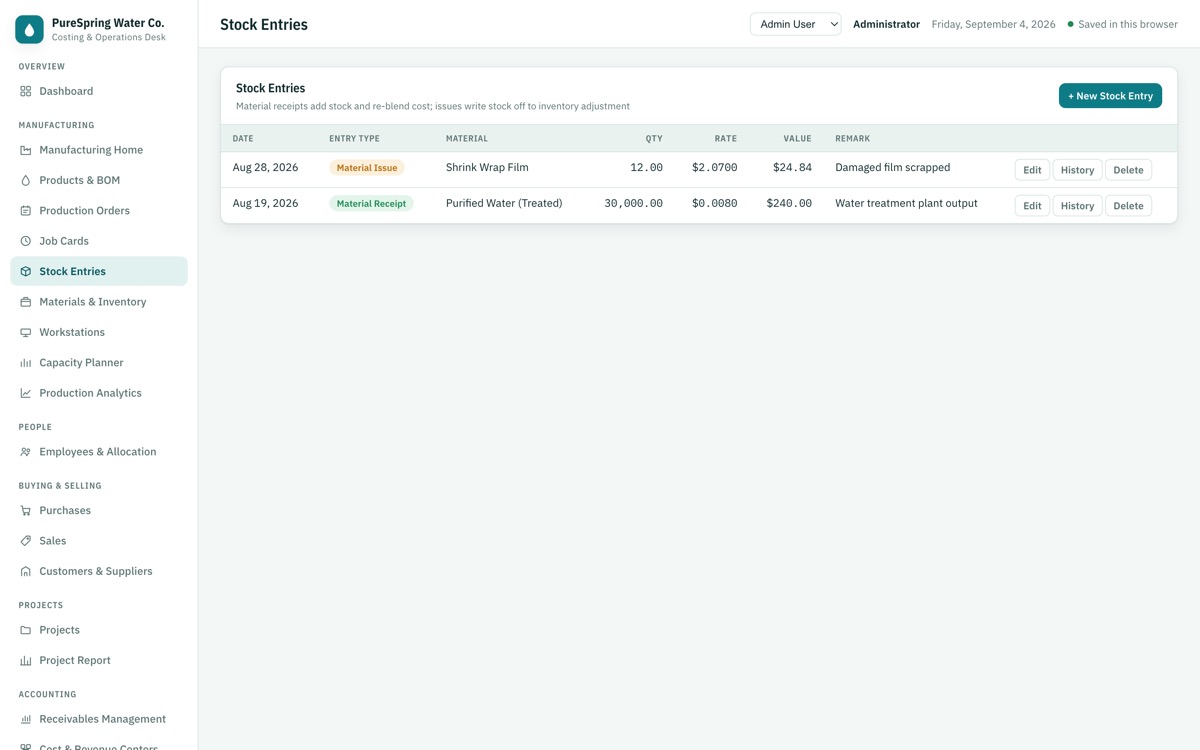The height and width of the screenshot is (750, 1200).
Task: Click the Manufacturing Home folder icon
Action: point(26,150)
